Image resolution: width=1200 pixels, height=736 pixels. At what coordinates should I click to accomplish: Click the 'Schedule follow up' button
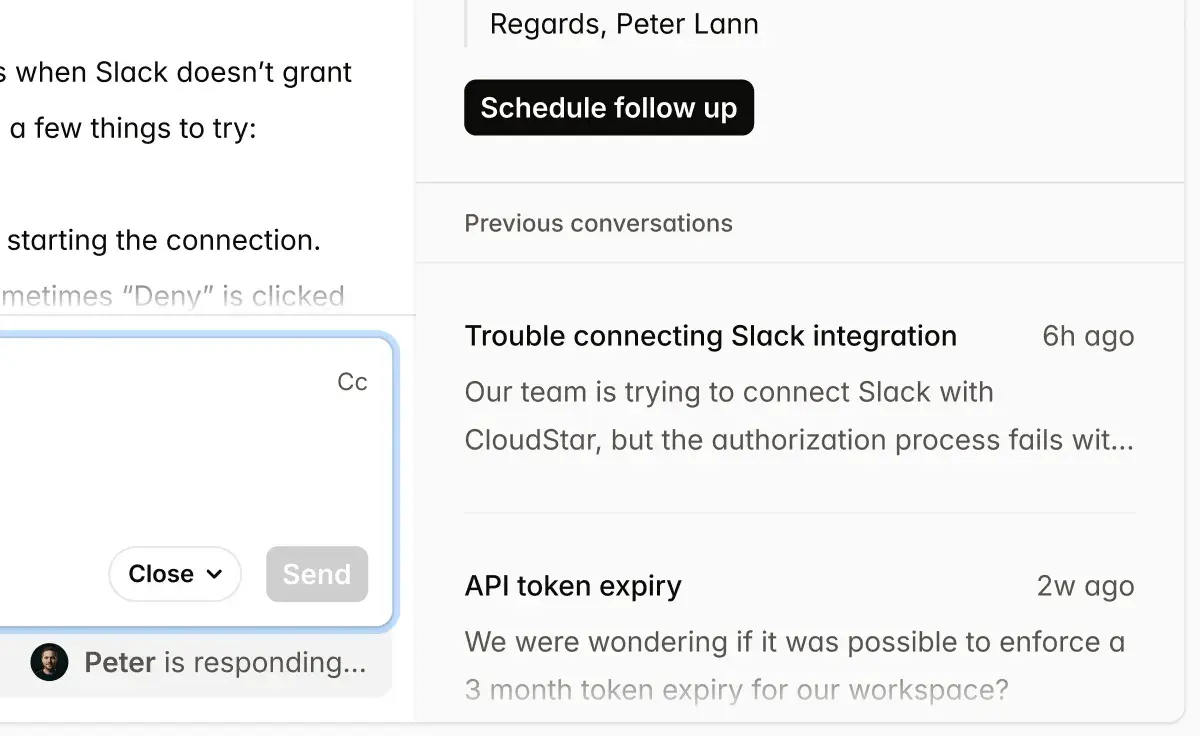pos(608,107)
